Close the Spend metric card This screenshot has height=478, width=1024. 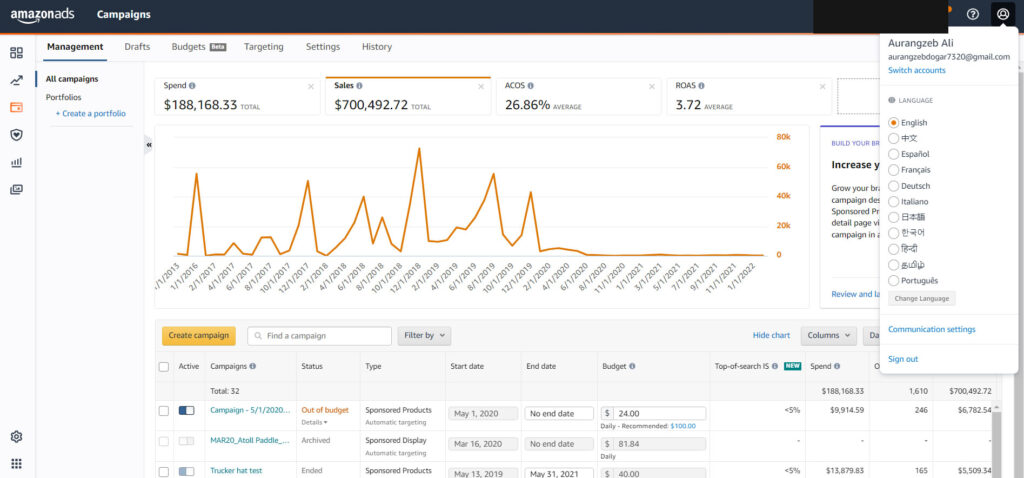pyautogui.click(x=311, y=86)
